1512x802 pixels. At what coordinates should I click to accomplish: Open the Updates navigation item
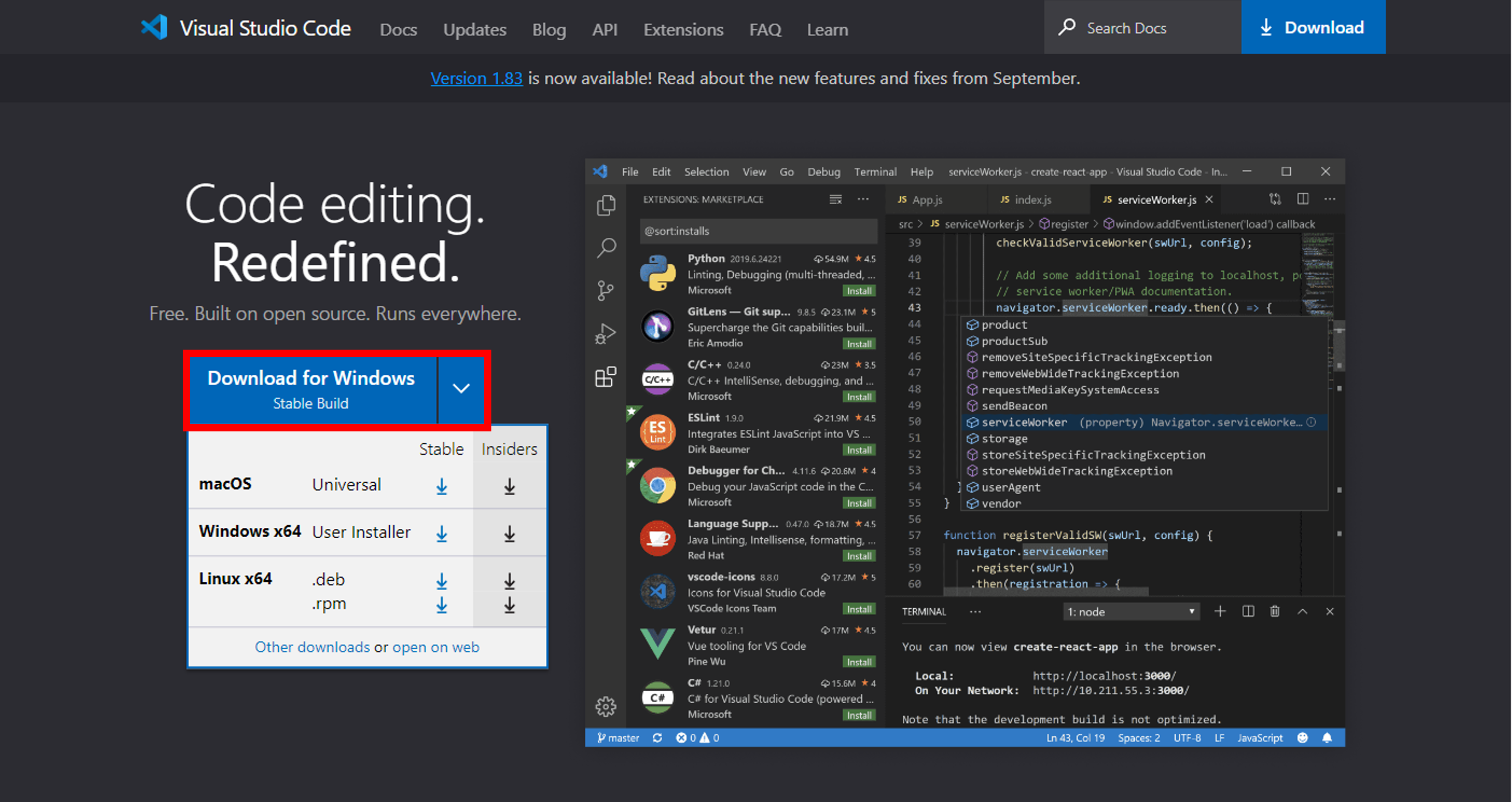pos(474,29)
